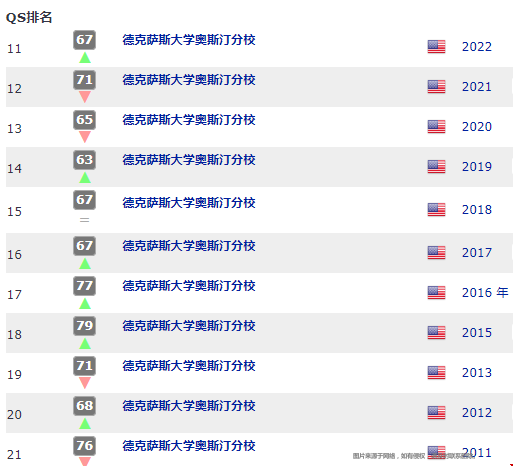Open 德克萨斯大学奥斯汀分校 link in 2016 row

pyautogui.click(x=189, y=286)
